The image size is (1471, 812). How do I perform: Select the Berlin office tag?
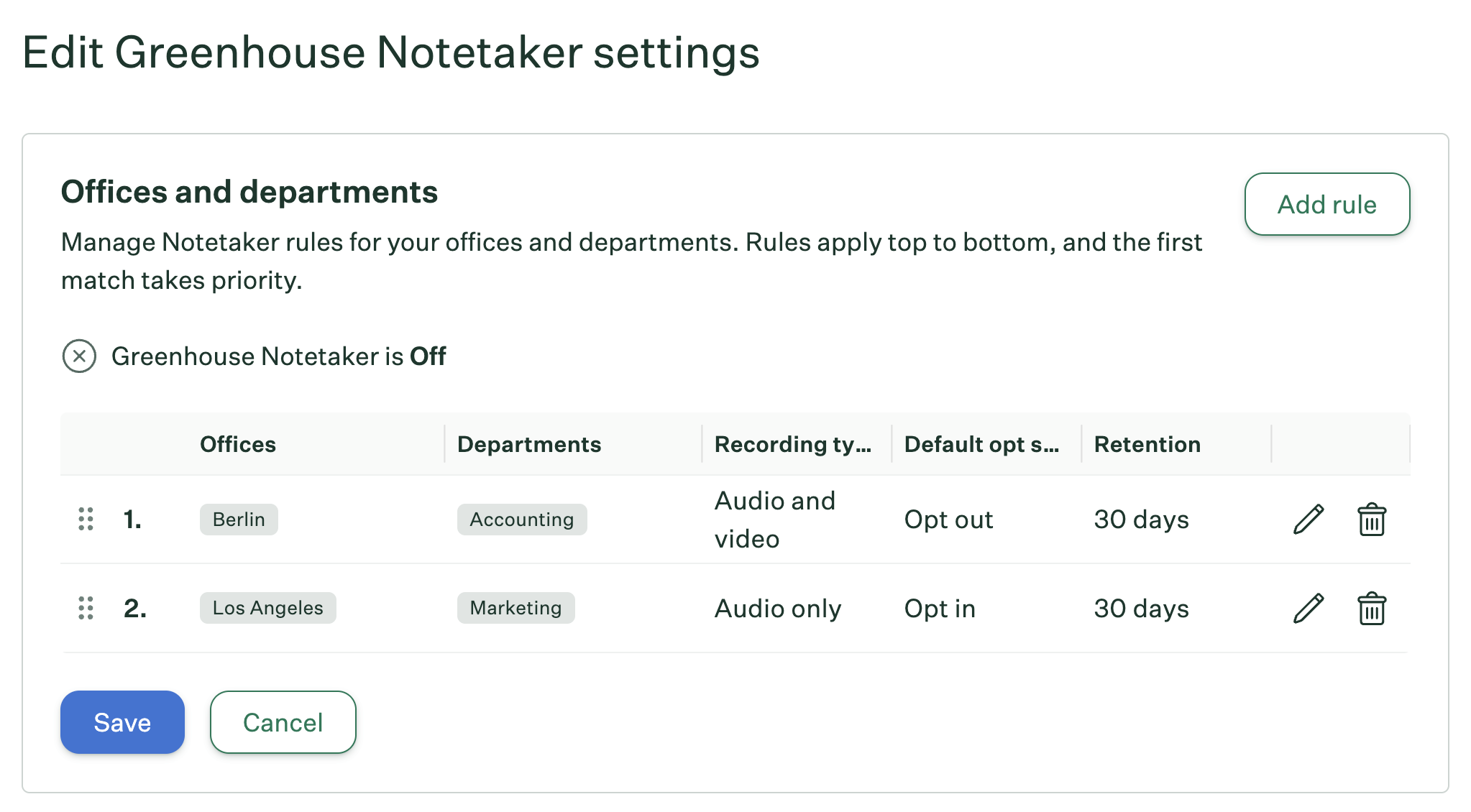click(x=239, y=520)
